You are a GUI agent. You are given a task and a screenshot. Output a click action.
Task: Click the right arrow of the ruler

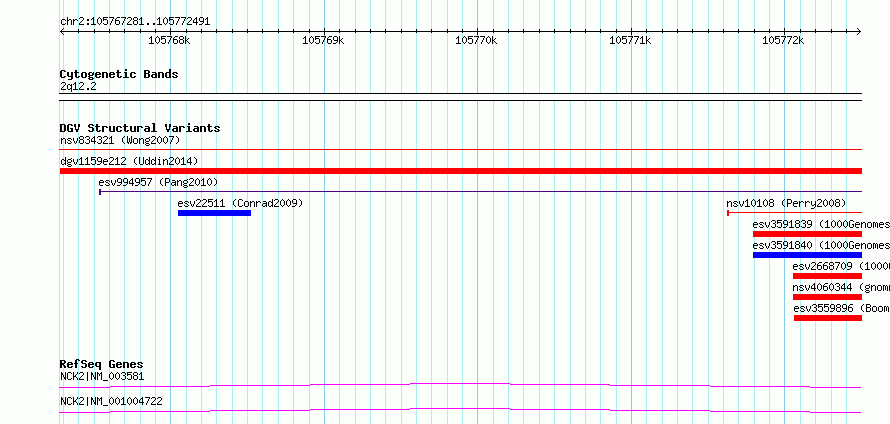(859, 32)
